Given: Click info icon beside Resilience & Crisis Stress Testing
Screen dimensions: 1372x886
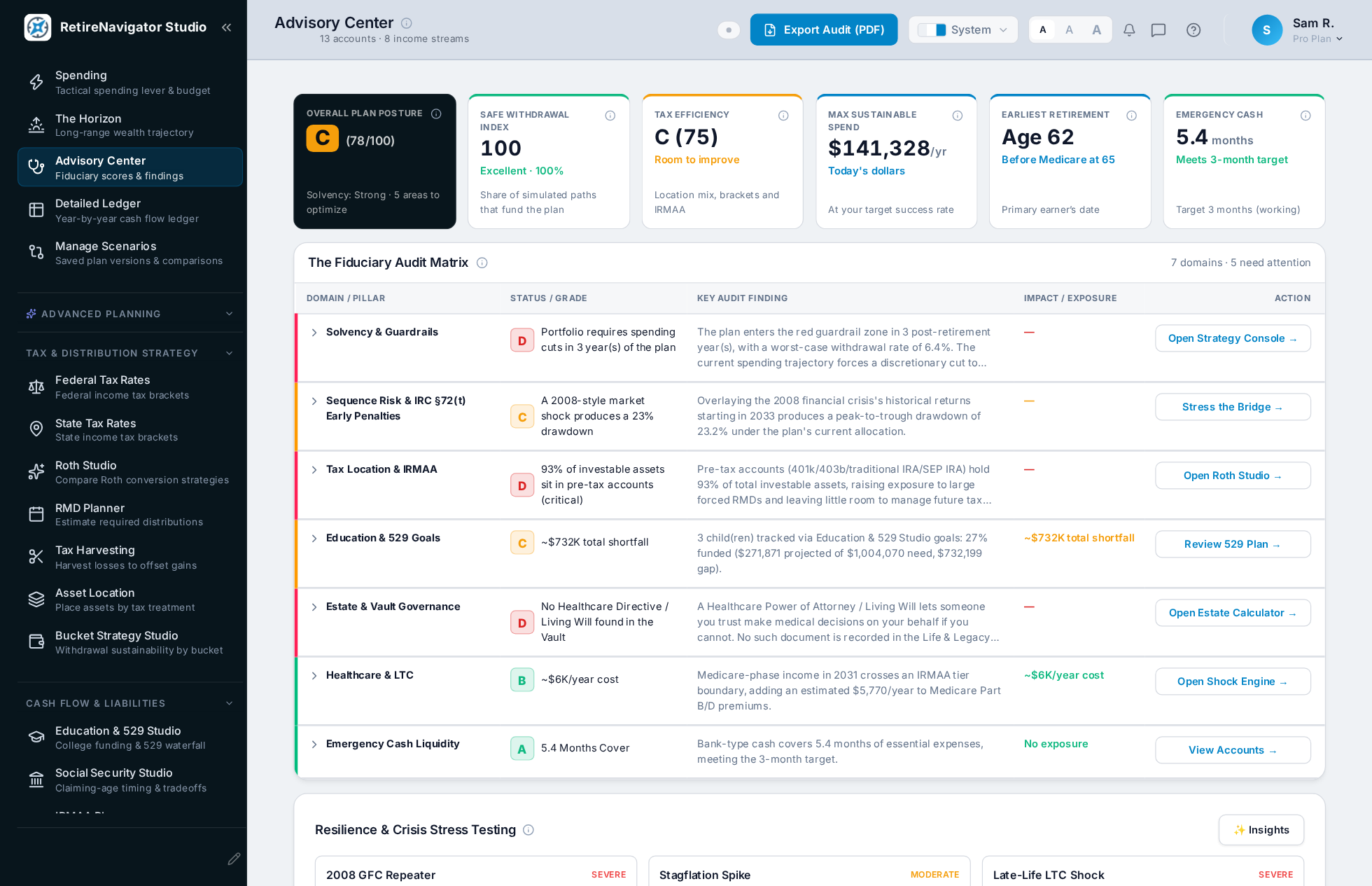Looking at the screenshot, I should click(x=528, y=830).
